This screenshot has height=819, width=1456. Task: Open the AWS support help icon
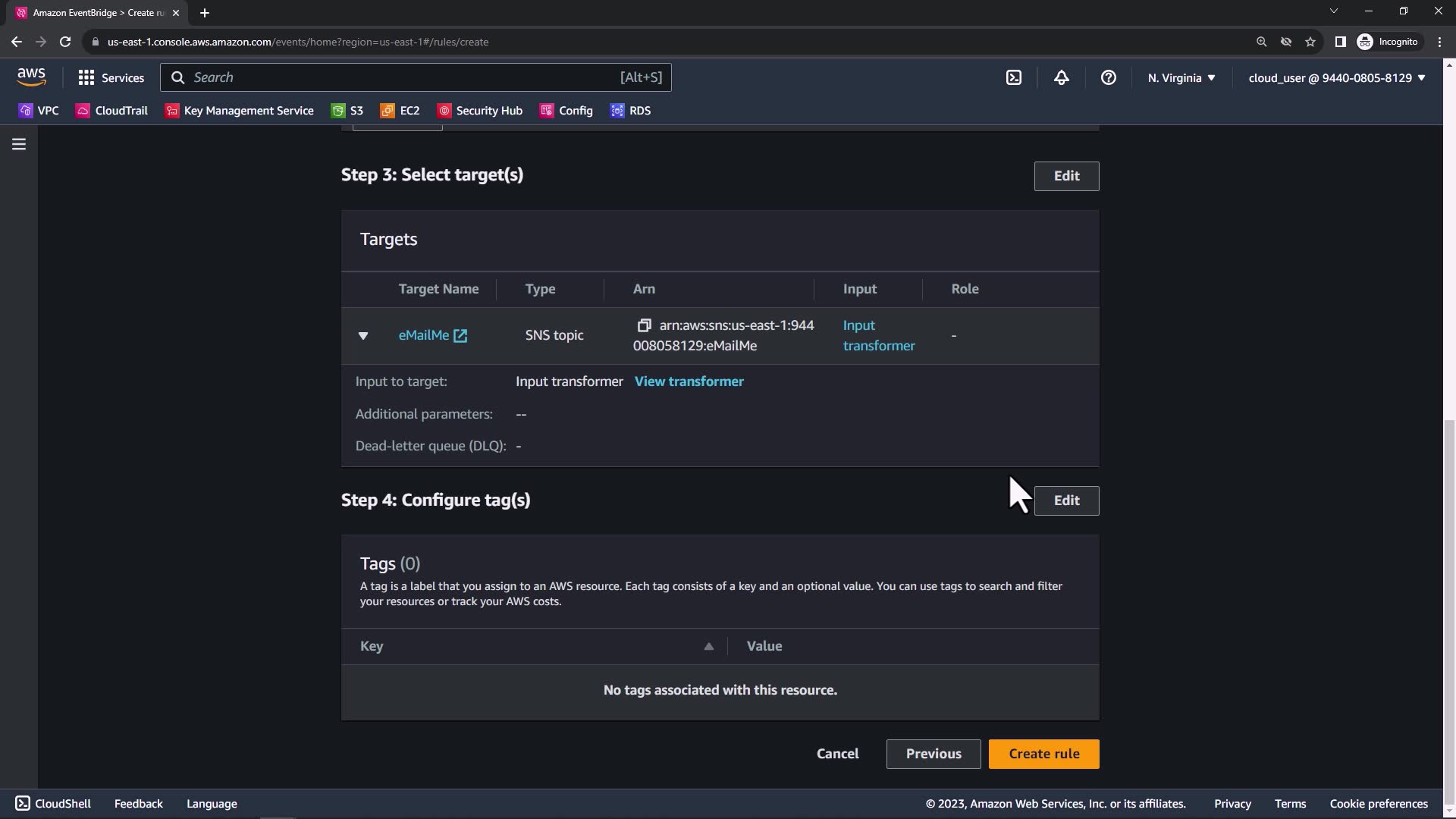[x=1108, y=77]
